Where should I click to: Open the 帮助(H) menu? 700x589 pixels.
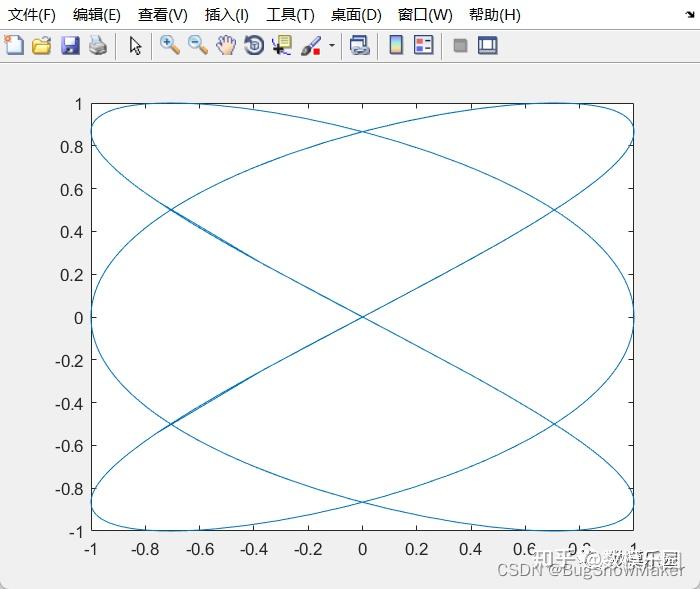click(x=495, y=15)
